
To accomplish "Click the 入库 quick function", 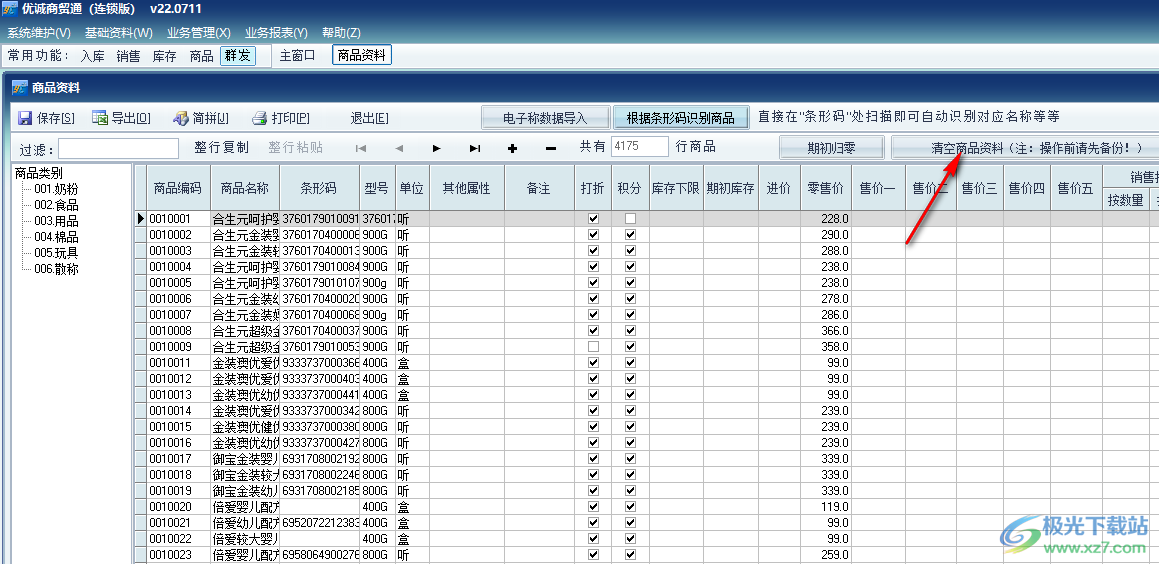I will 92,55.
